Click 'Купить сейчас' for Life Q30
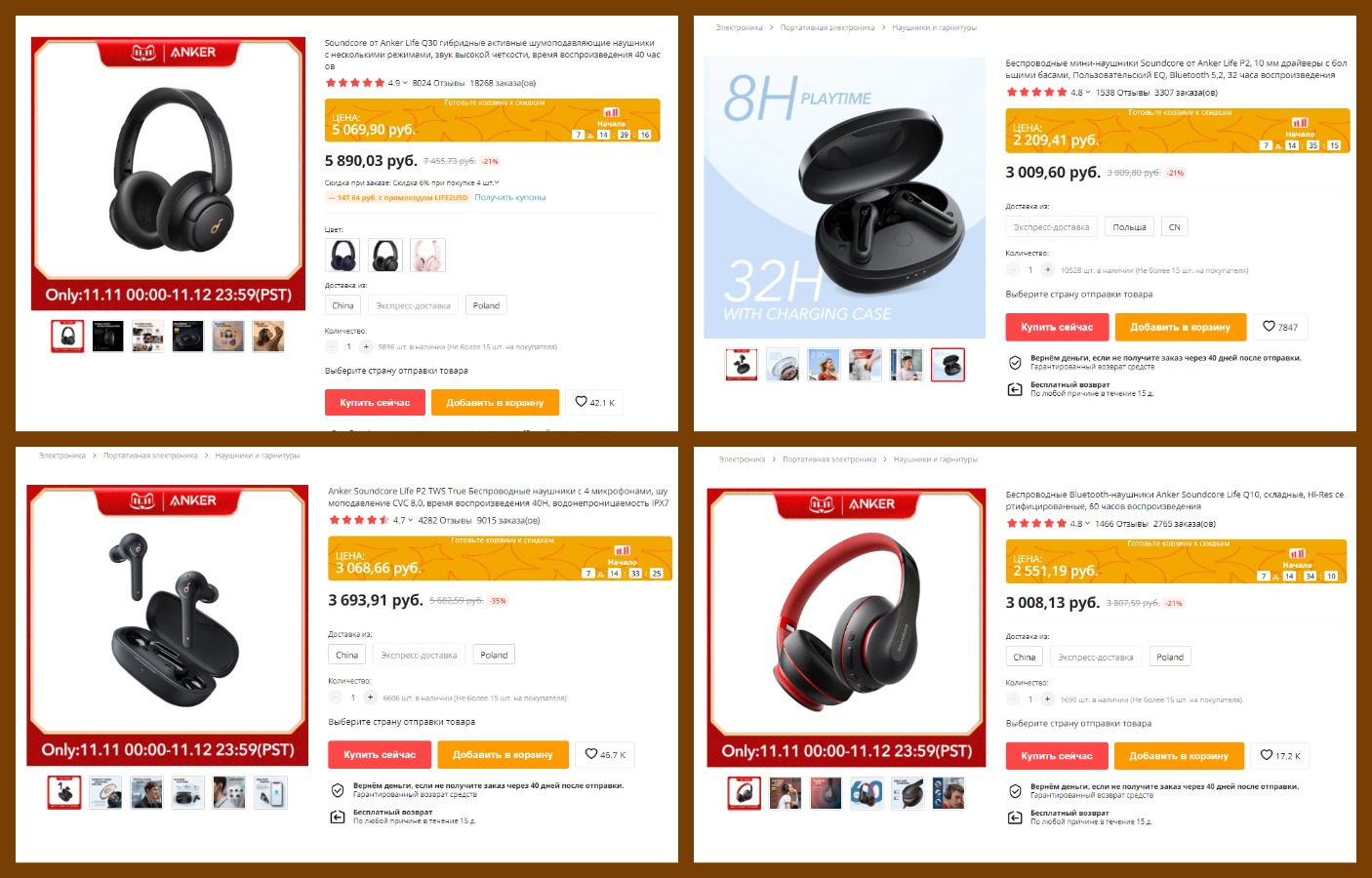Screen dimensions: 1372x878 pyautogui.click(x=375, y=402)
